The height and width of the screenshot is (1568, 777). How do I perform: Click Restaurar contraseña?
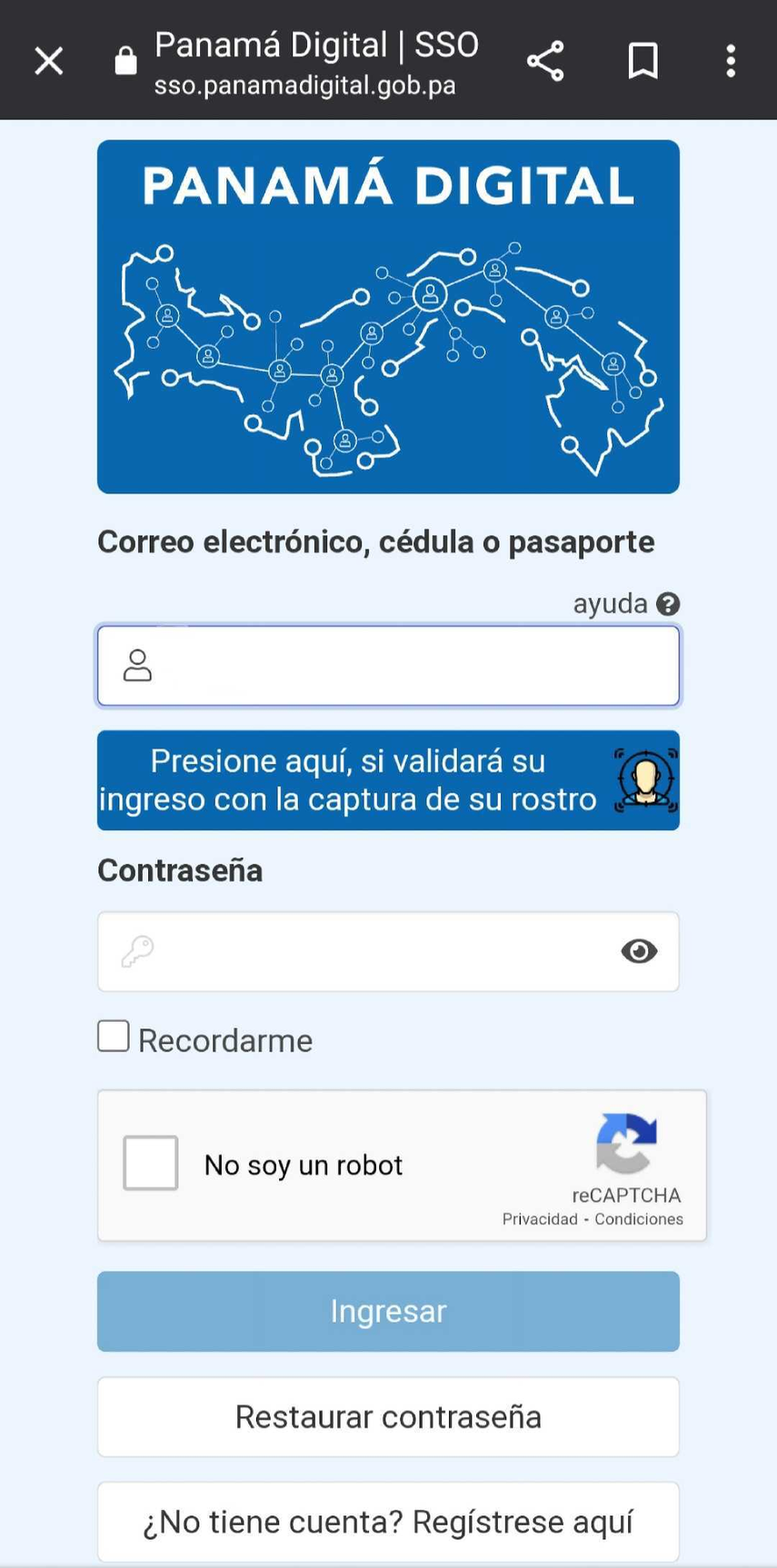(388, 1416)
